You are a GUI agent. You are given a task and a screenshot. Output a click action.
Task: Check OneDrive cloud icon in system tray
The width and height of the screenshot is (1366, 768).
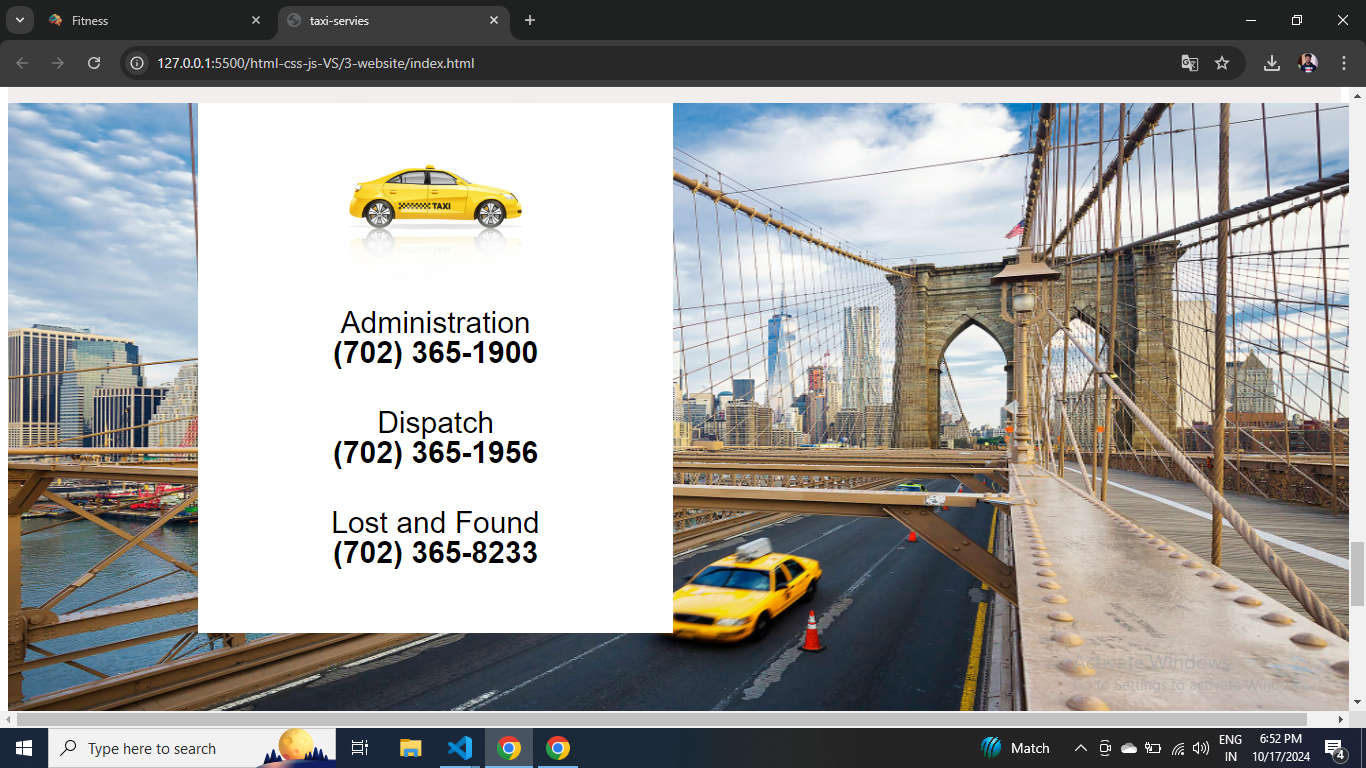pyautogui.click(x=1129, y=748)
